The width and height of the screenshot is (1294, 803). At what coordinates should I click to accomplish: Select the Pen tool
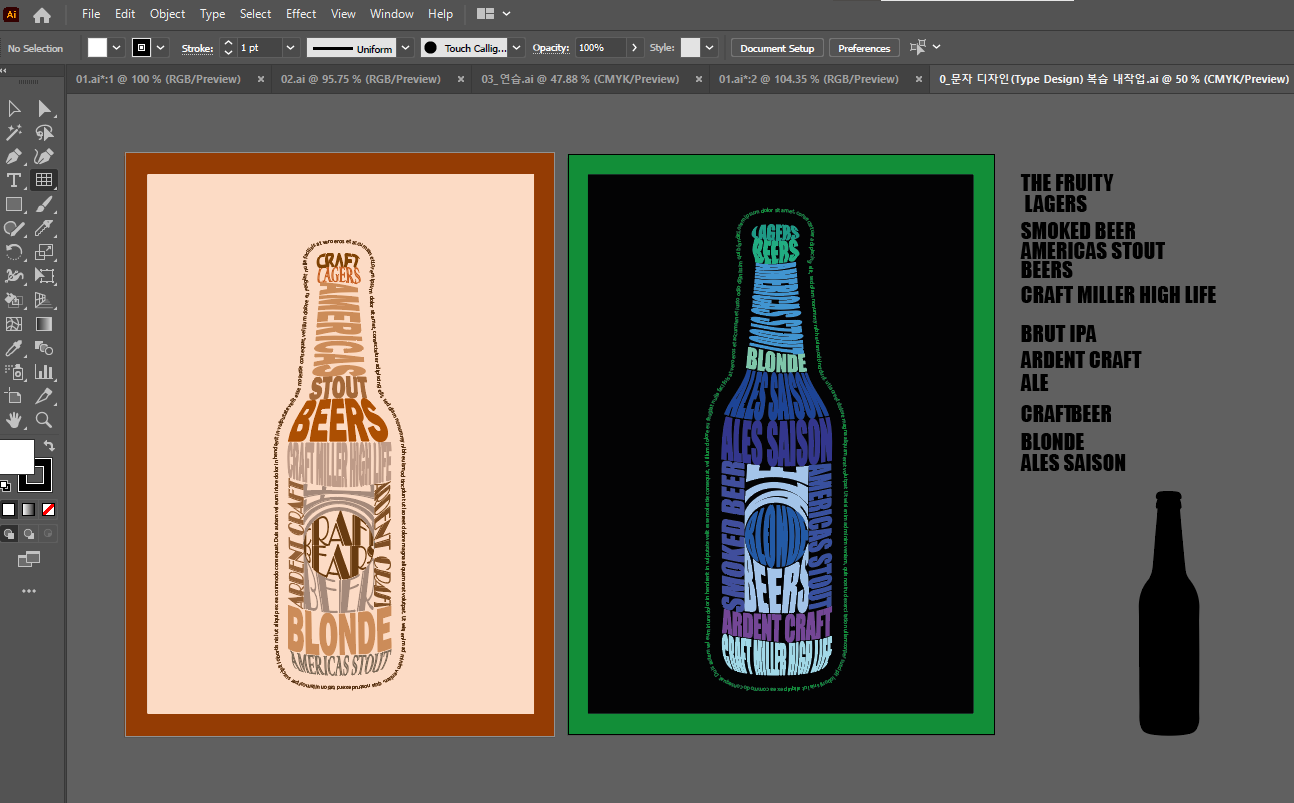click(14, 156)
